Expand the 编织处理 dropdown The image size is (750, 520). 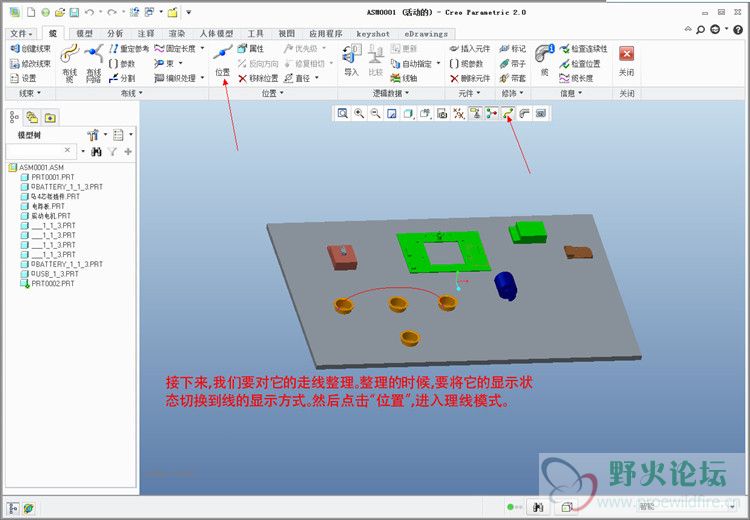202,78
